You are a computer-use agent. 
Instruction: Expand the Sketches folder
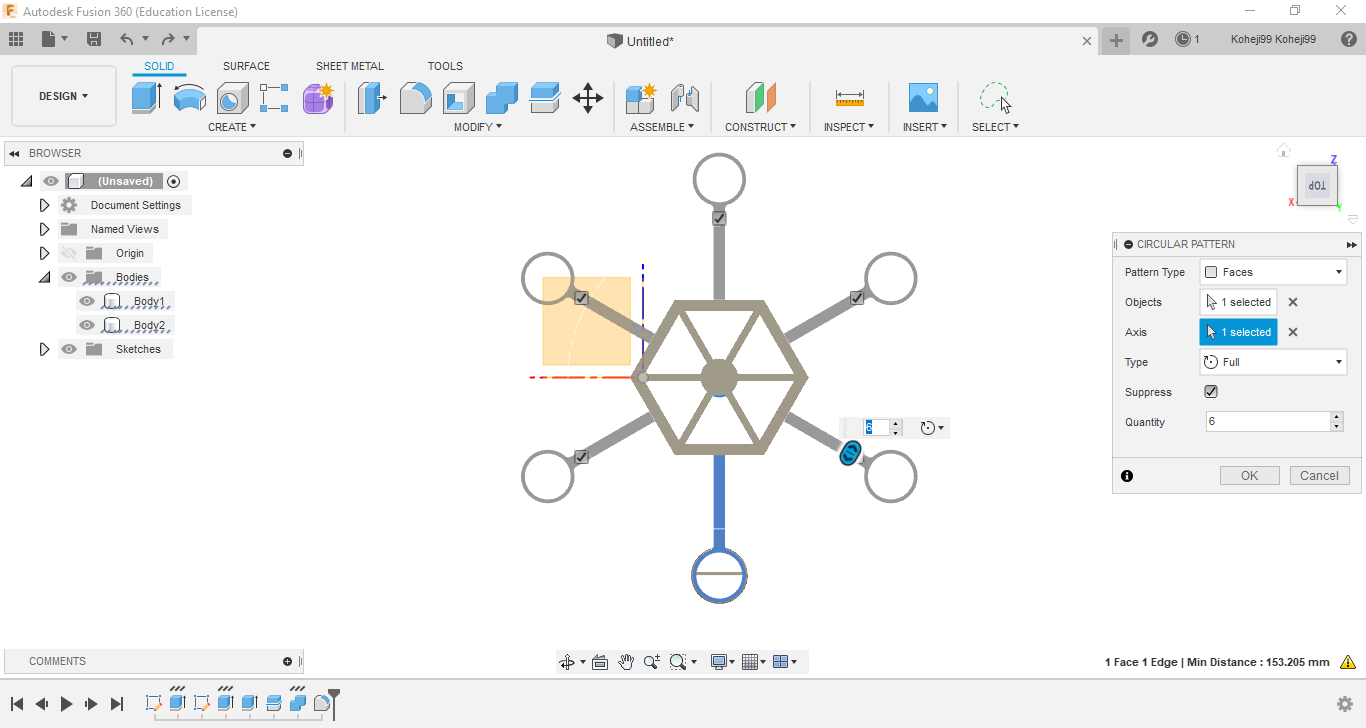tap(44, 349)
